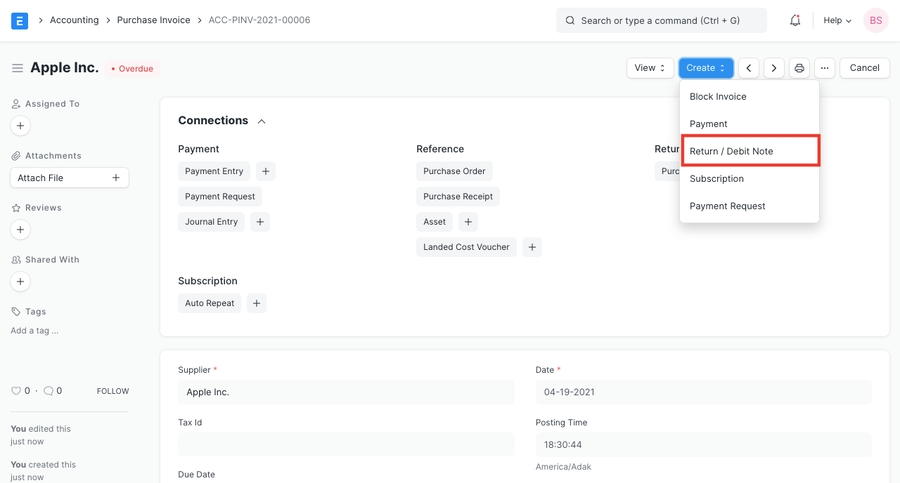Open the three-dots more options menu
900x483 pixels.
pyautogui.click(x=824, y=68)
